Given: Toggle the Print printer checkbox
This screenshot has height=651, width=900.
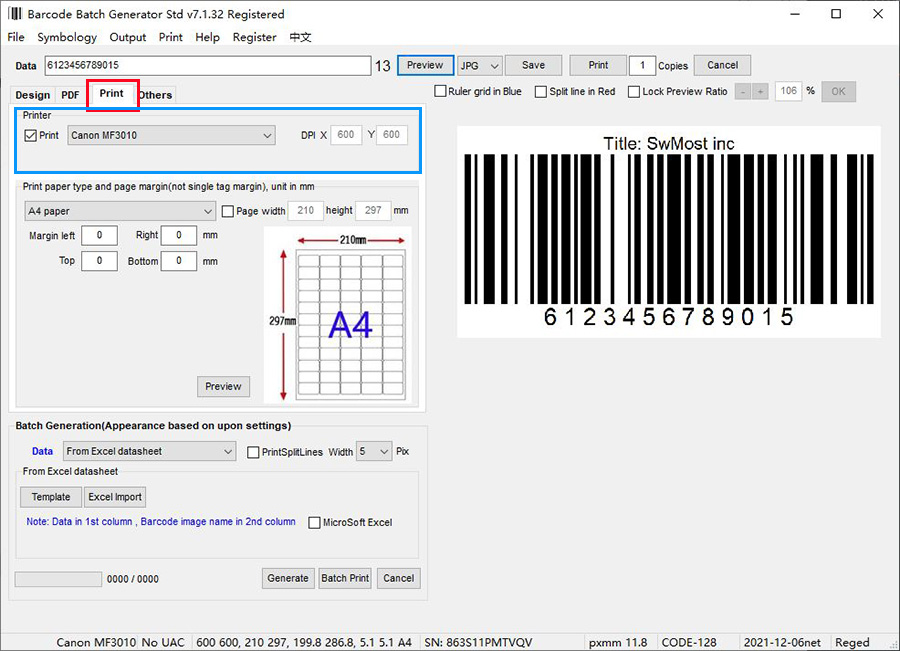Looking at the screenshot, I should pos(30,135).
